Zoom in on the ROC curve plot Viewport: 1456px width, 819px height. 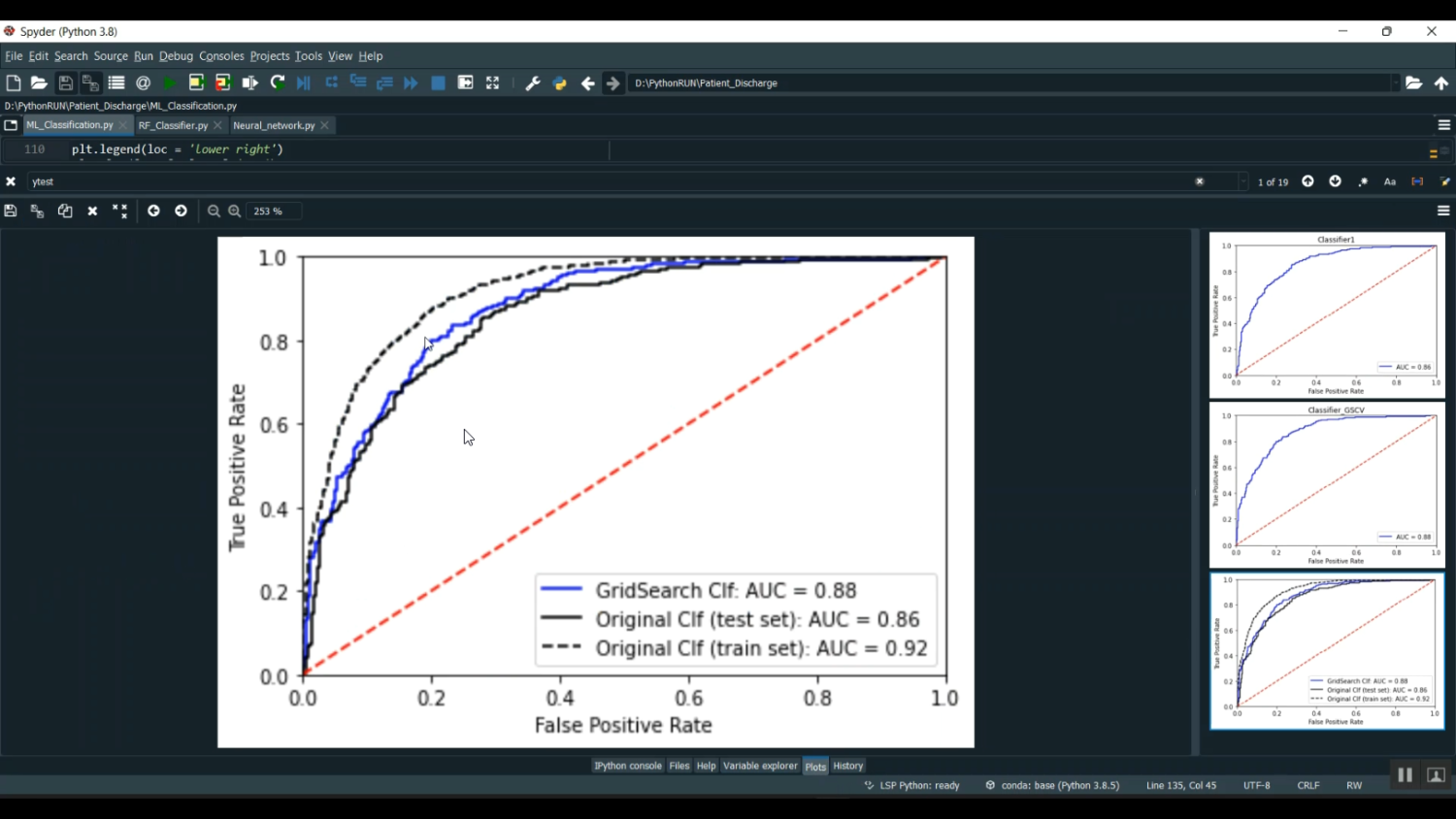(x=234, y=211)
